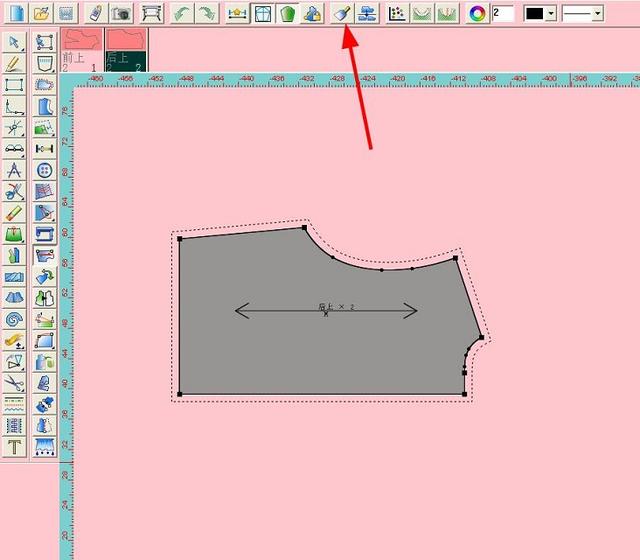Open the point grading chart icon
Screen dimensions: 640x560
click(x=398, y=13)
